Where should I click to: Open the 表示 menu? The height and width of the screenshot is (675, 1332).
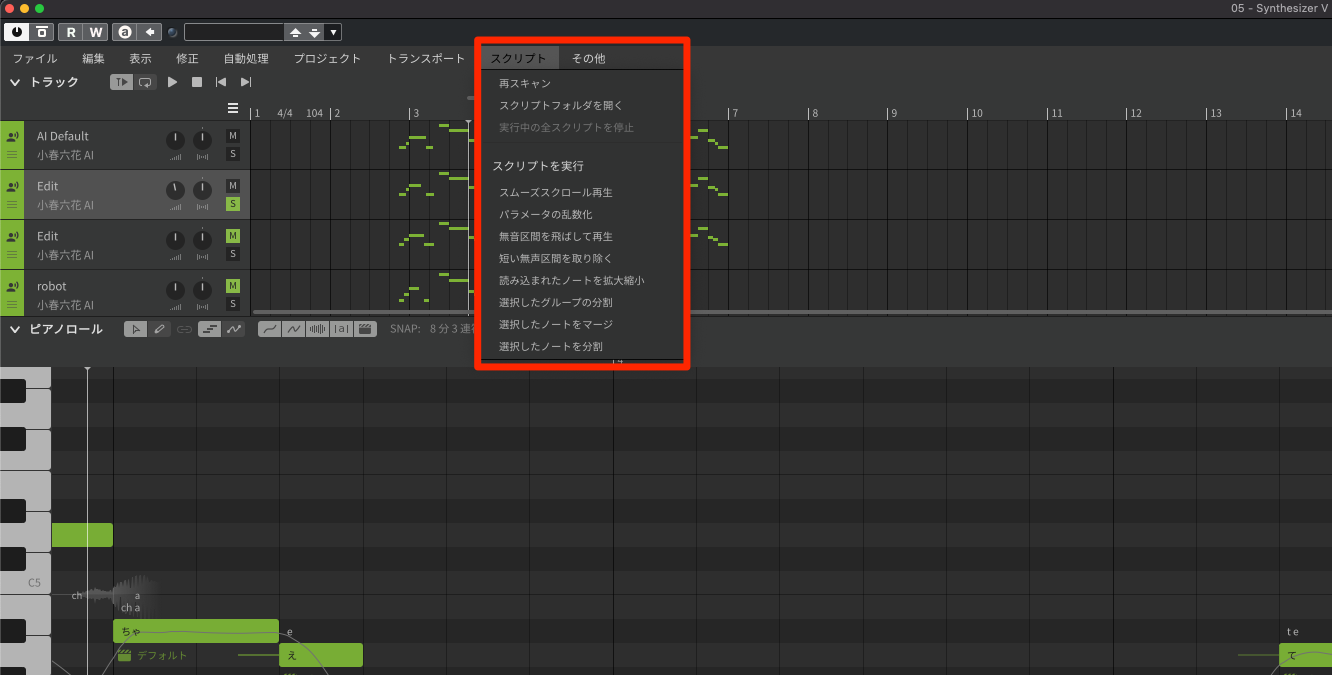[140, 58]
